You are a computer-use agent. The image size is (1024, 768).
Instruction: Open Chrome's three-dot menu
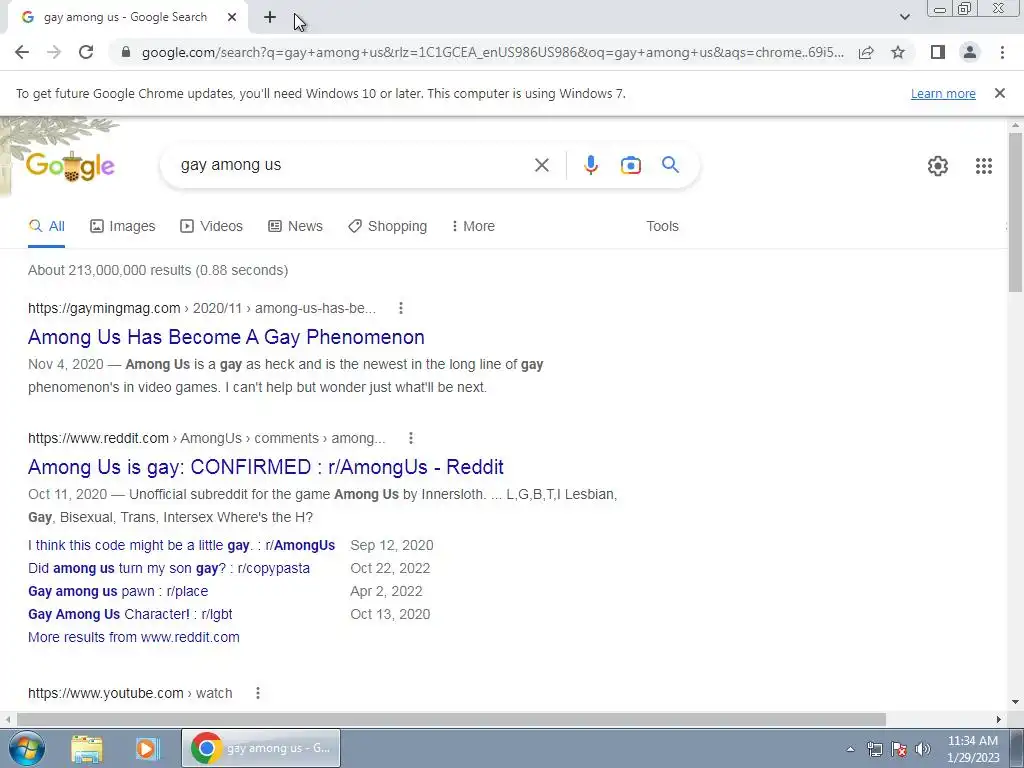coord(1002,52)
